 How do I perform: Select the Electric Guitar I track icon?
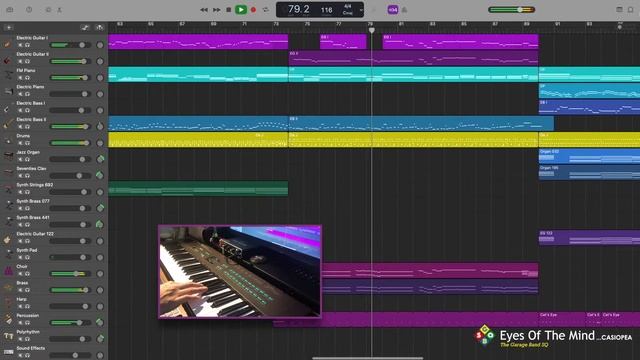7,43
